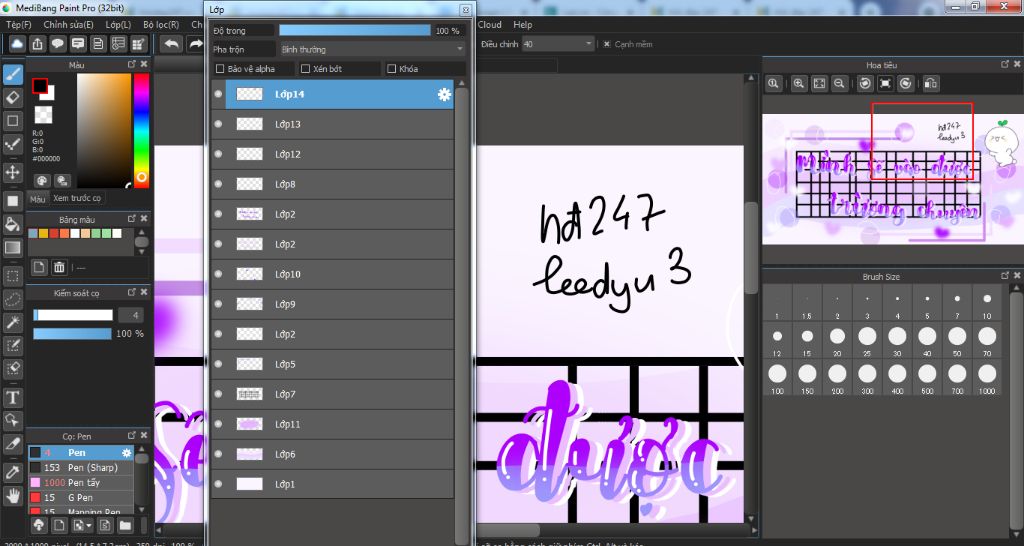Pop out the Cọ: Pen brush panel
The image size is (1024, 546).
131,436
